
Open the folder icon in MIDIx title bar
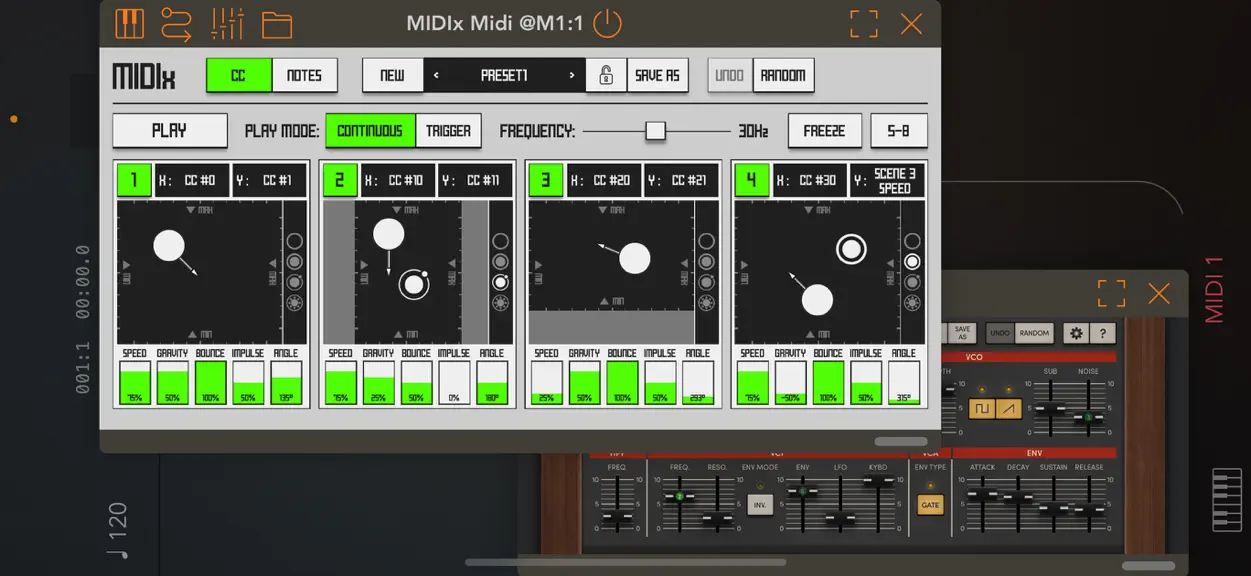click(277, 24)
